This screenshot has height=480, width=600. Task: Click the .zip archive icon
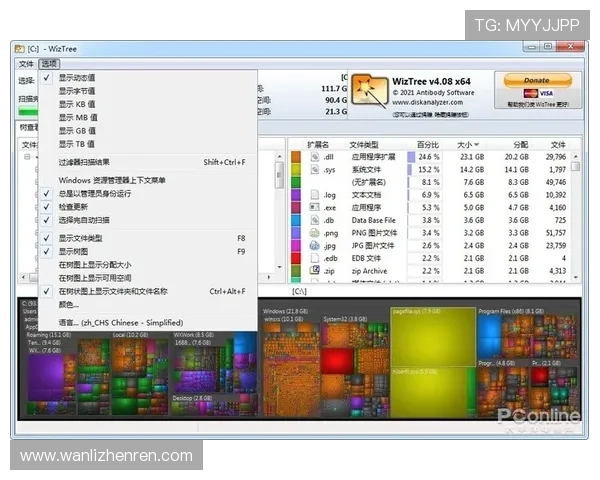[x=315, y=271]
